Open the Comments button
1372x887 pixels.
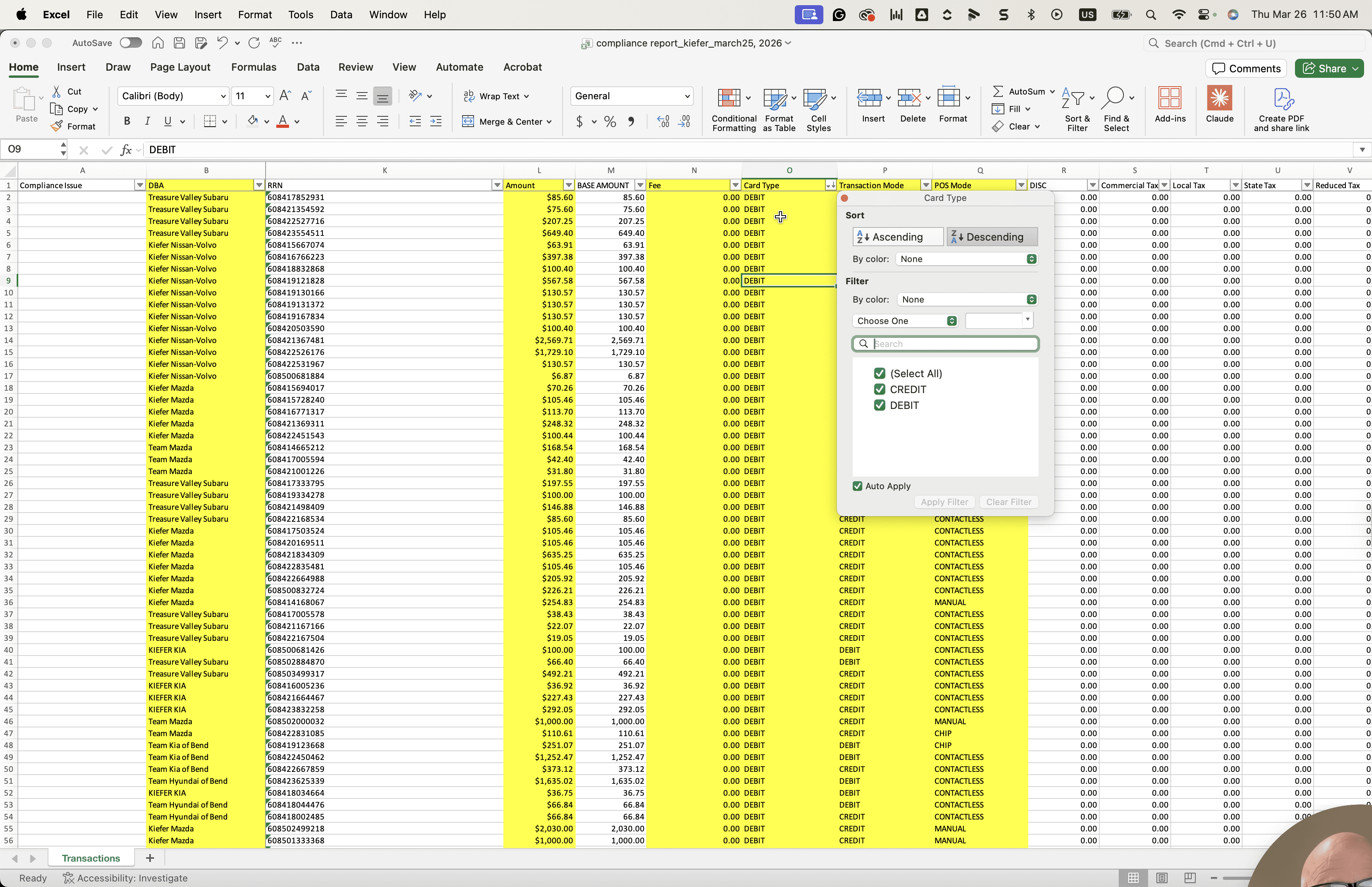[x=1246, y=69]
